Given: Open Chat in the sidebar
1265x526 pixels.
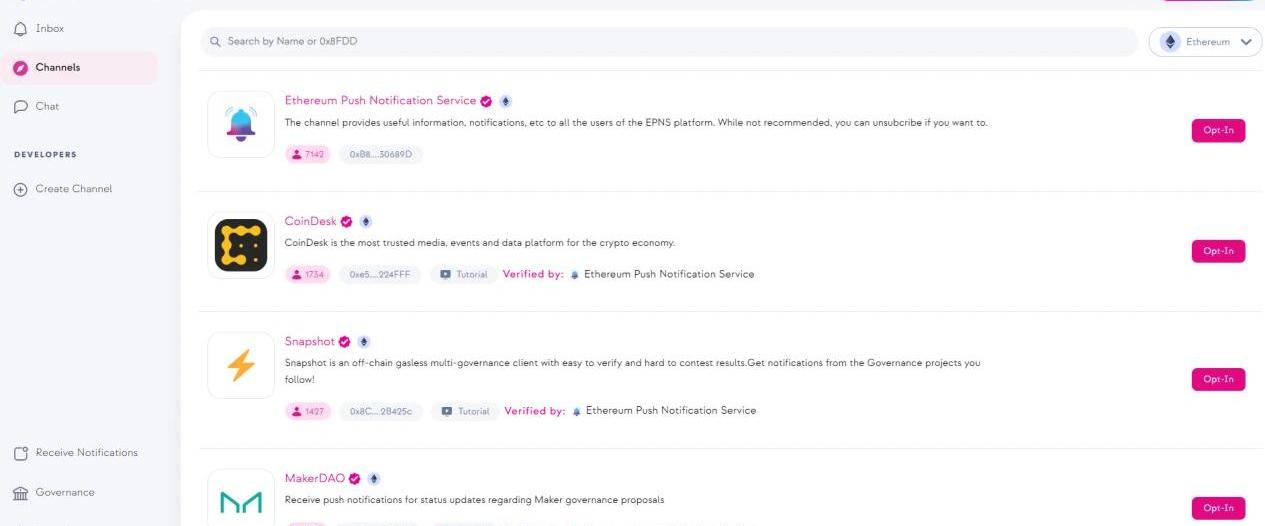Looking at the screenshot, I should click(47, 107).
